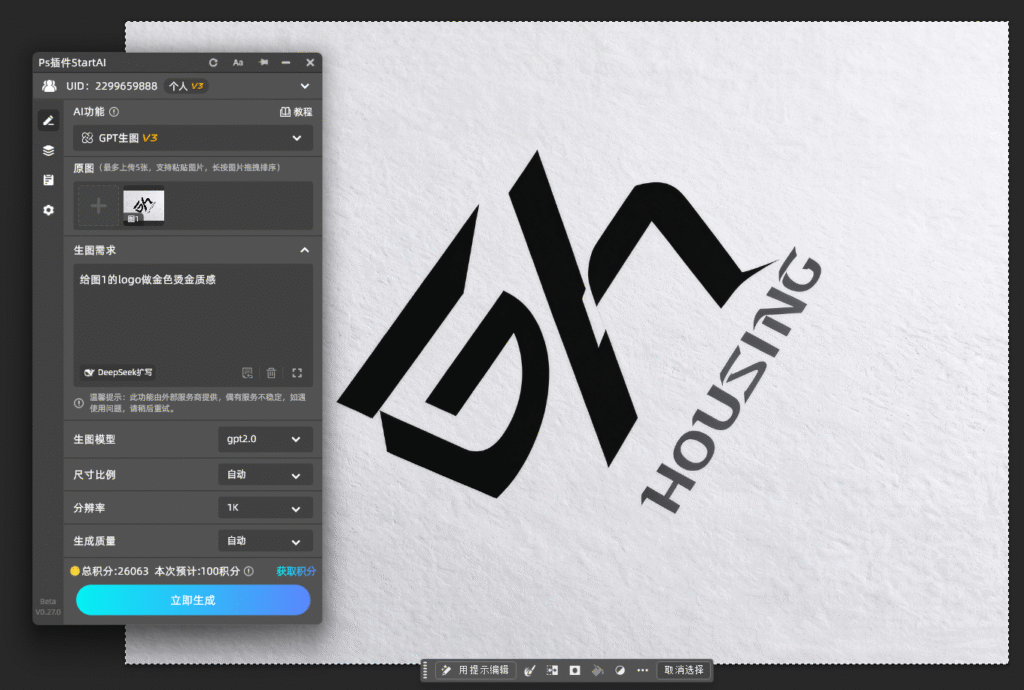Clear the prompt with the trash icon
Viewport: 1024px width, 690px height.
271,373
